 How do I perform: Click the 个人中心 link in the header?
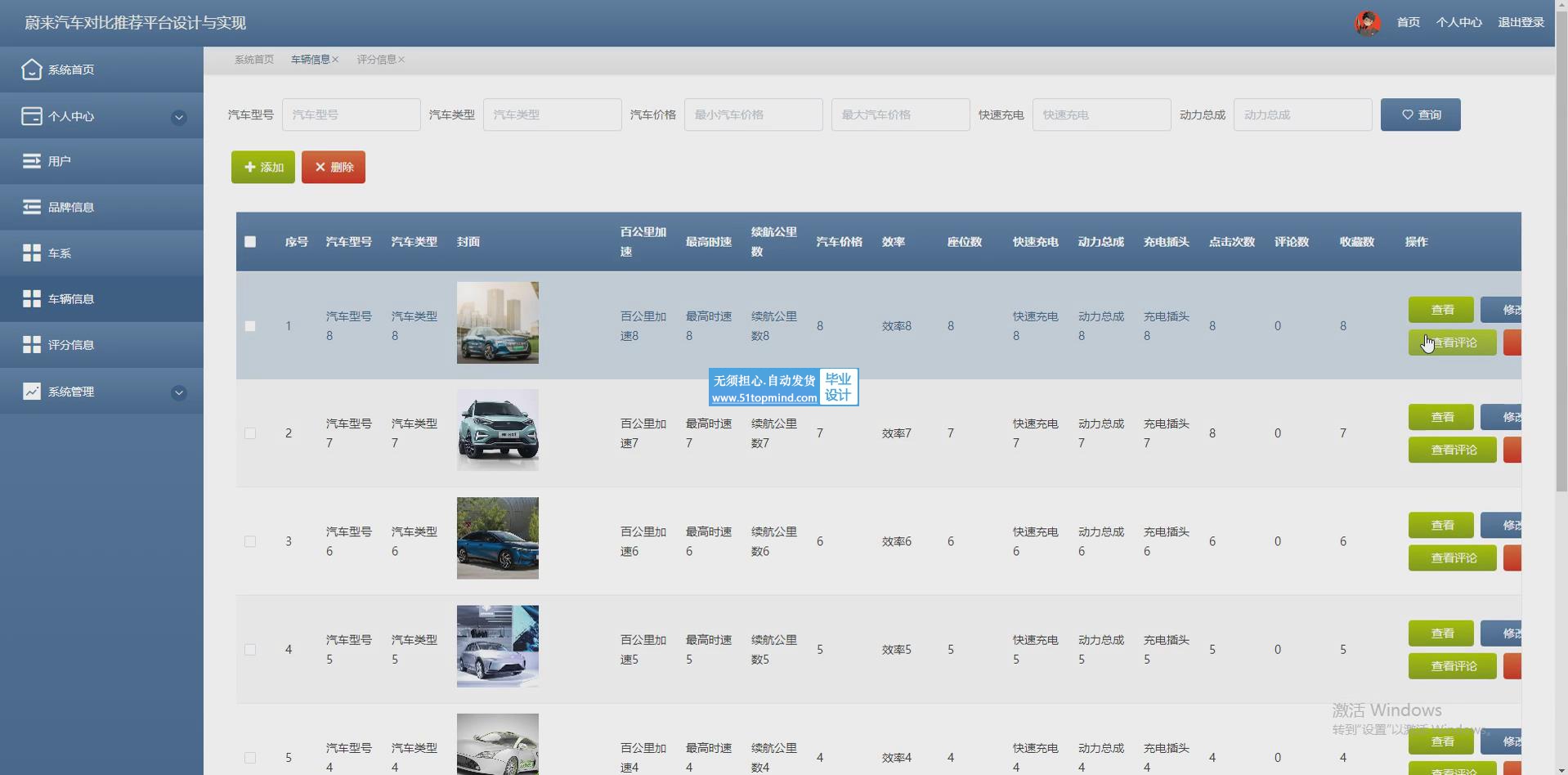click(x=1459, y=23)
